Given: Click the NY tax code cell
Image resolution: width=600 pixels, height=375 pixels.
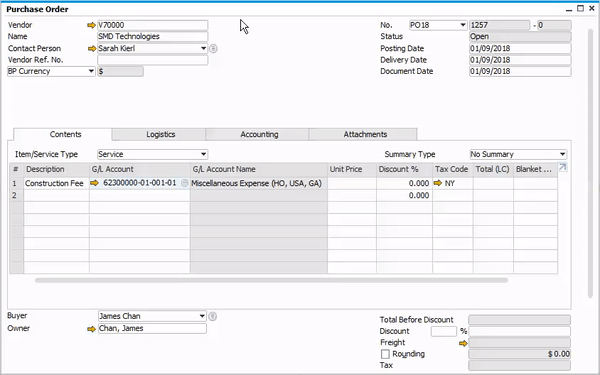Looking at the screenshot, I should (453, 183).
